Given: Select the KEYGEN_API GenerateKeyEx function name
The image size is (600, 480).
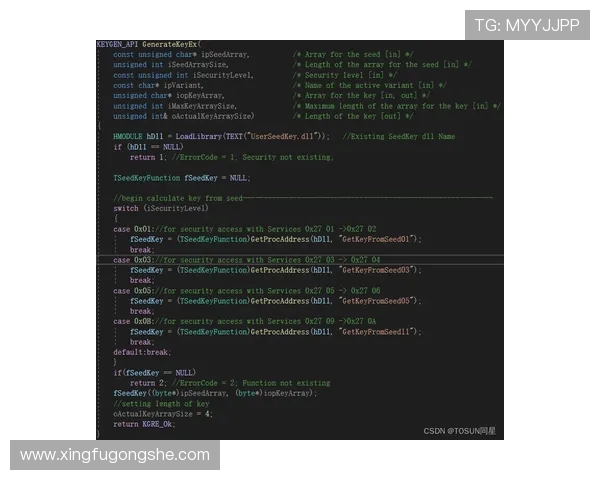Looking at the screenshot, I should click(148, 45).
